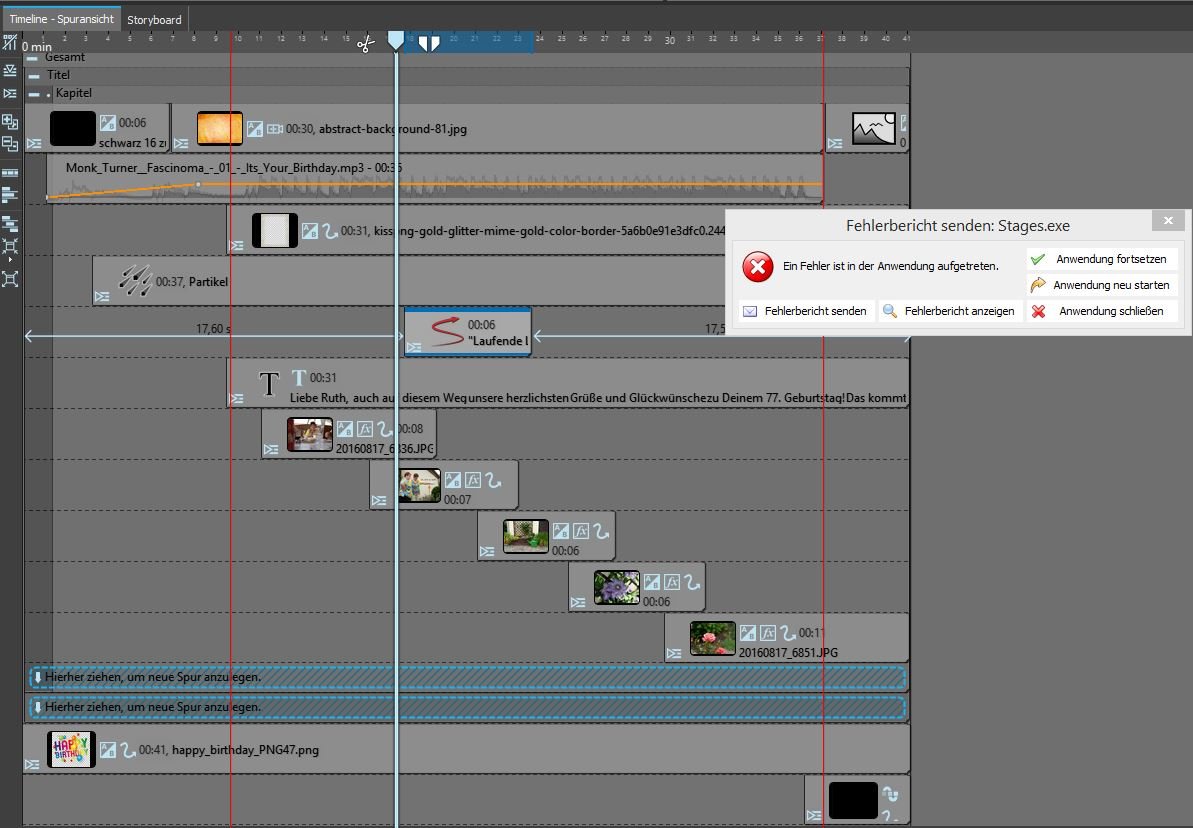
Task: Click Anwendung fortsetzen to continue
Action: pyautogui.click(x=1101, y=259)
